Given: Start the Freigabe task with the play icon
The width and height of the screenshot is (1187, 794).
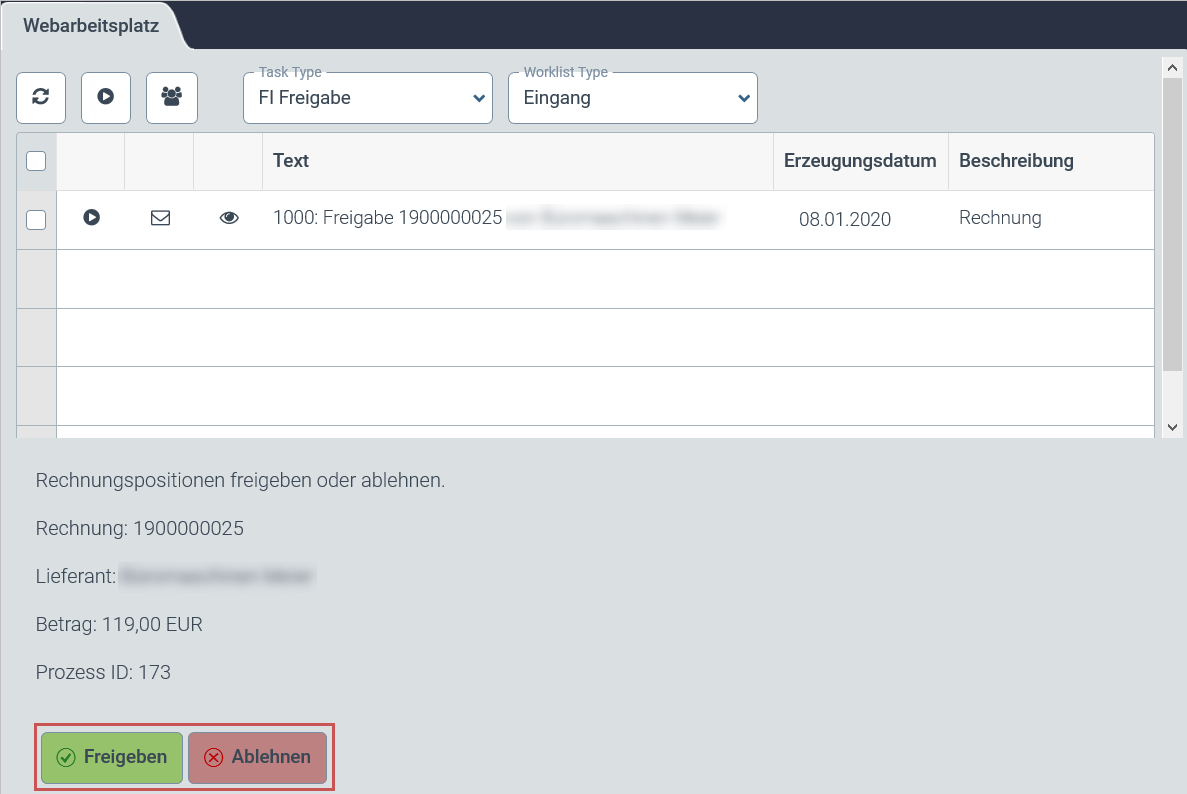Looking at the screenshot, I should point(92,218).
